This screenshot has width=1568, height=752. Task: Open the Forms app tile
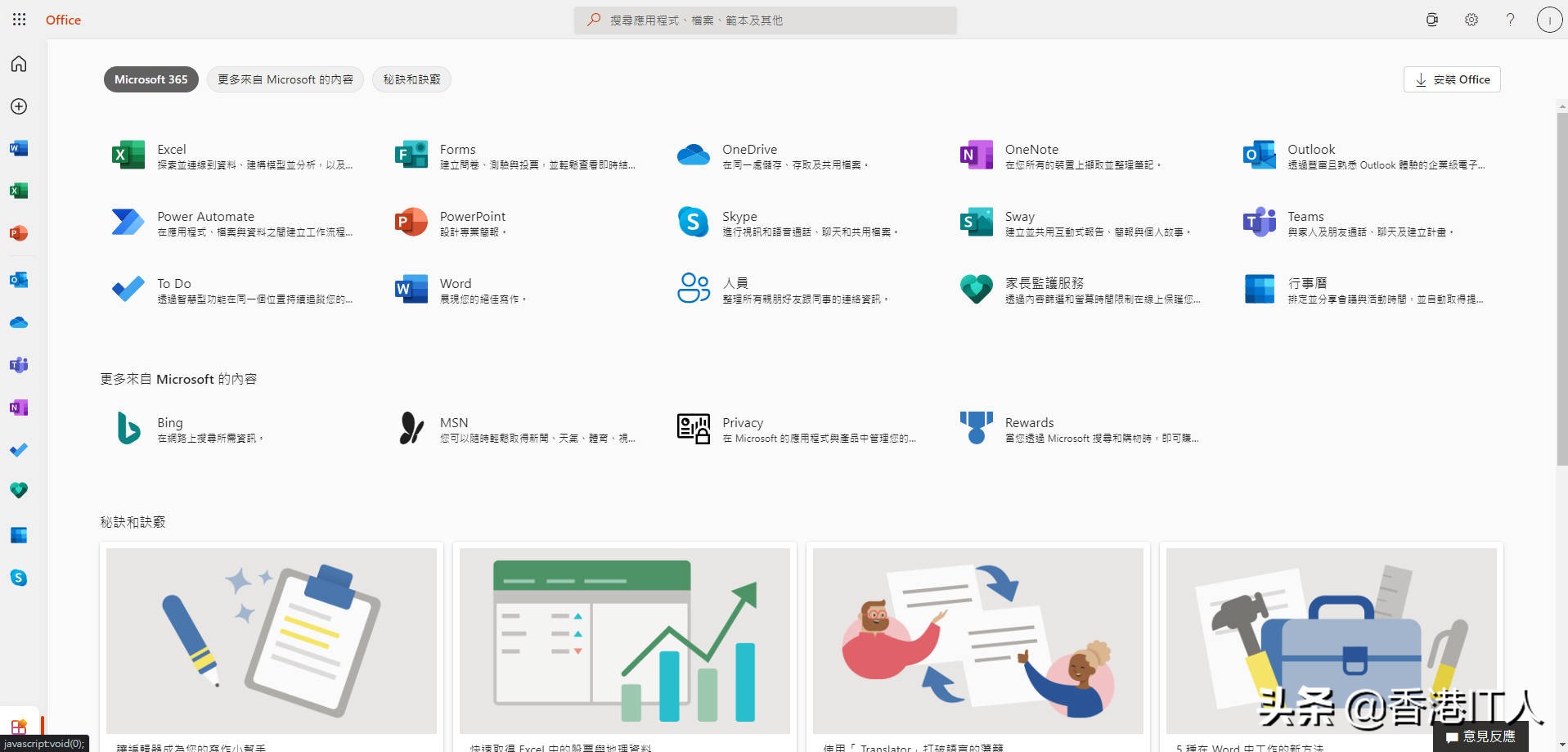(515, 155)
